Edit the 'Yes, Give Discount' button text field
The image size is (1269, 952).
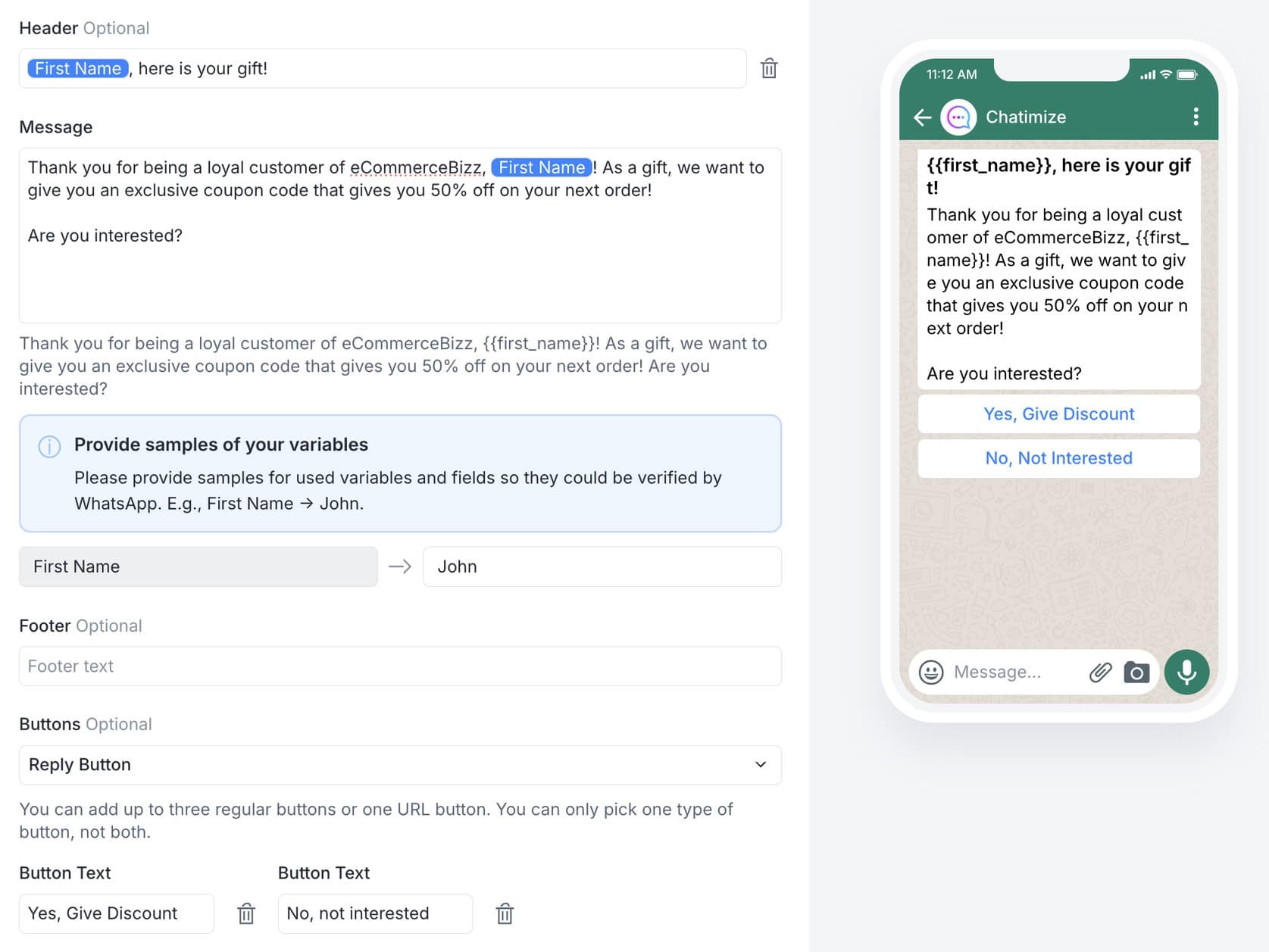click(x=117, y=913)
